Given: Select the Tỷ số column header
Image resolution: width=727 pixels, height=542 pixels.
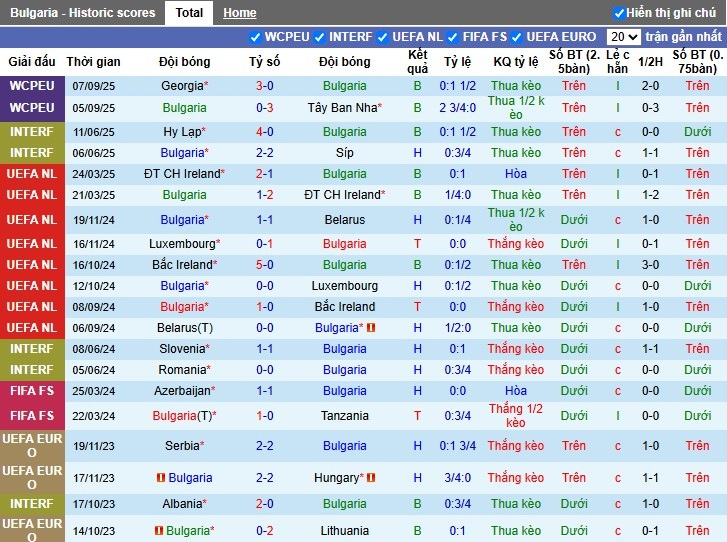Looking at the screenshot, I should [265, 61].
